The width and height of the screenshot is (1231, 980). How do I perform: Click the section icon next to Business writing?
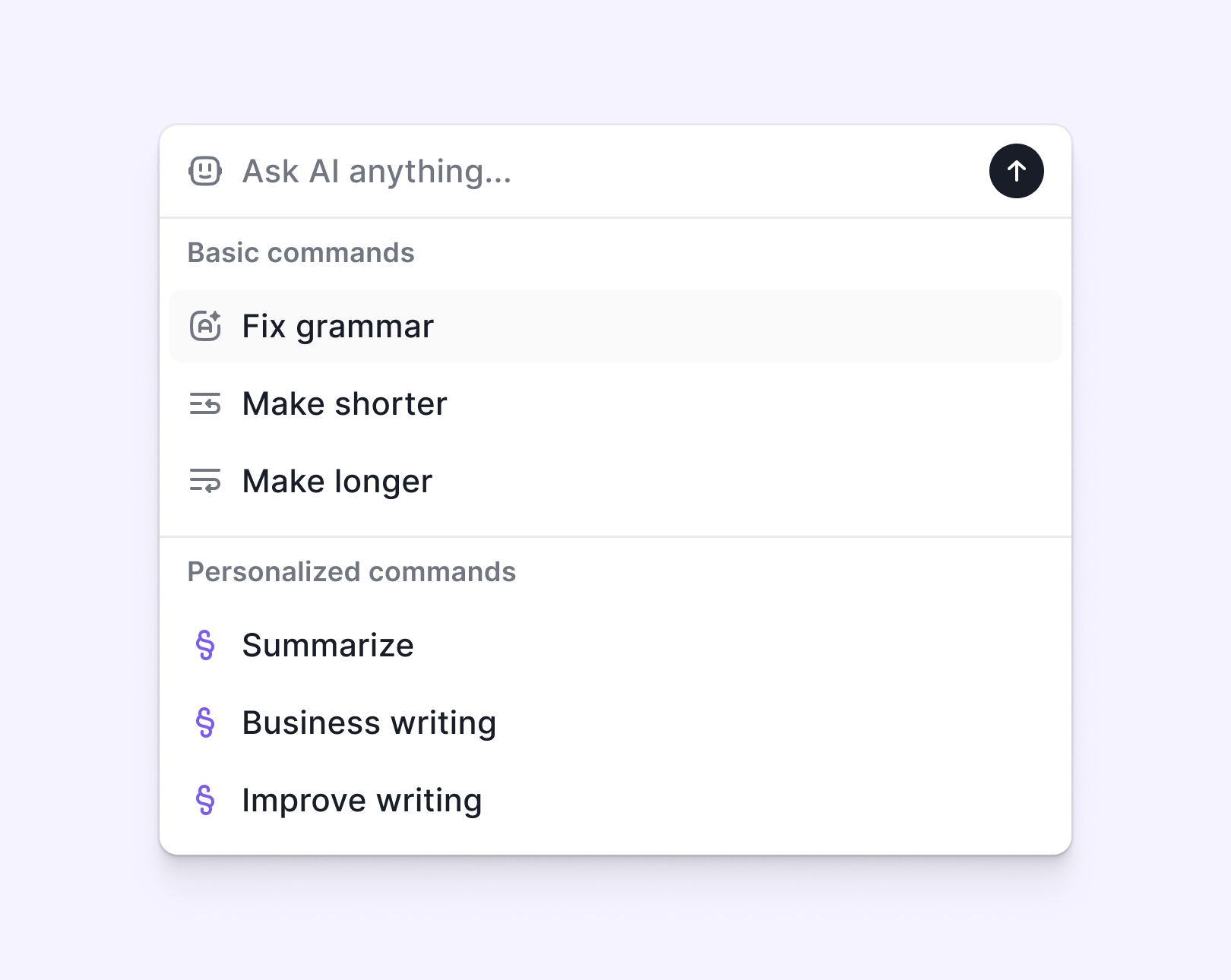(204, 722)
